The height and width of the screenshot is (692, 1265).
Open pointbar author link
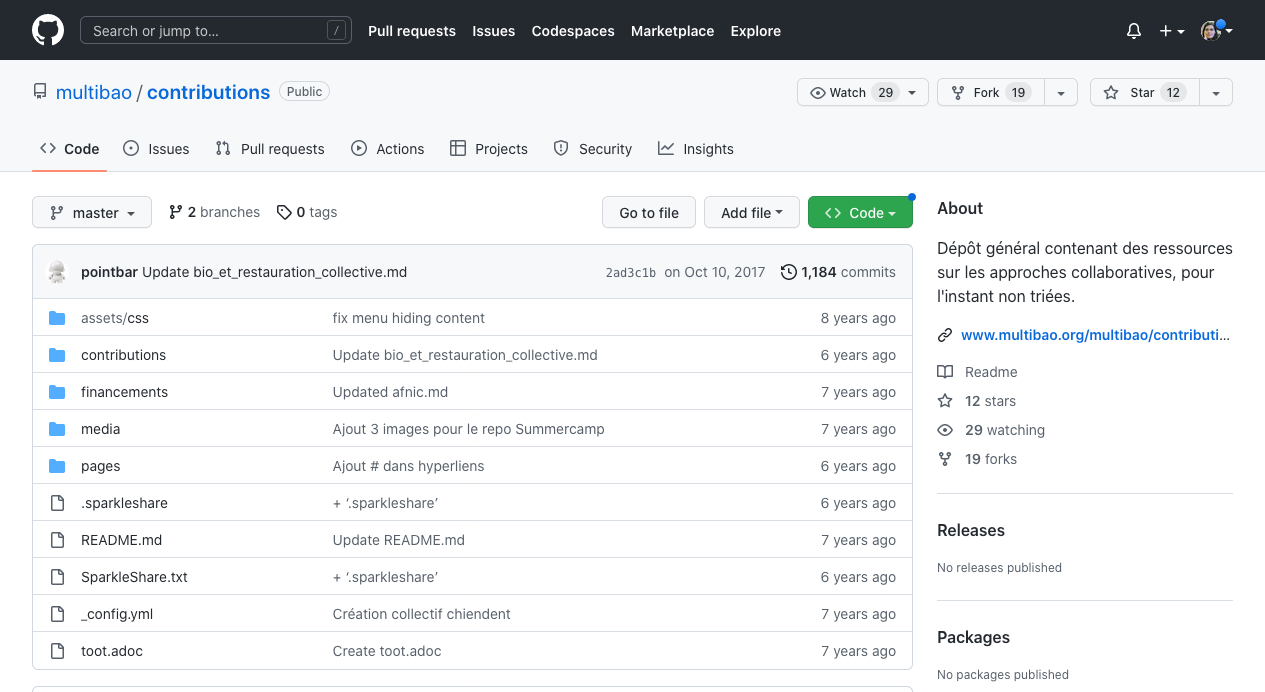[109, 272]
